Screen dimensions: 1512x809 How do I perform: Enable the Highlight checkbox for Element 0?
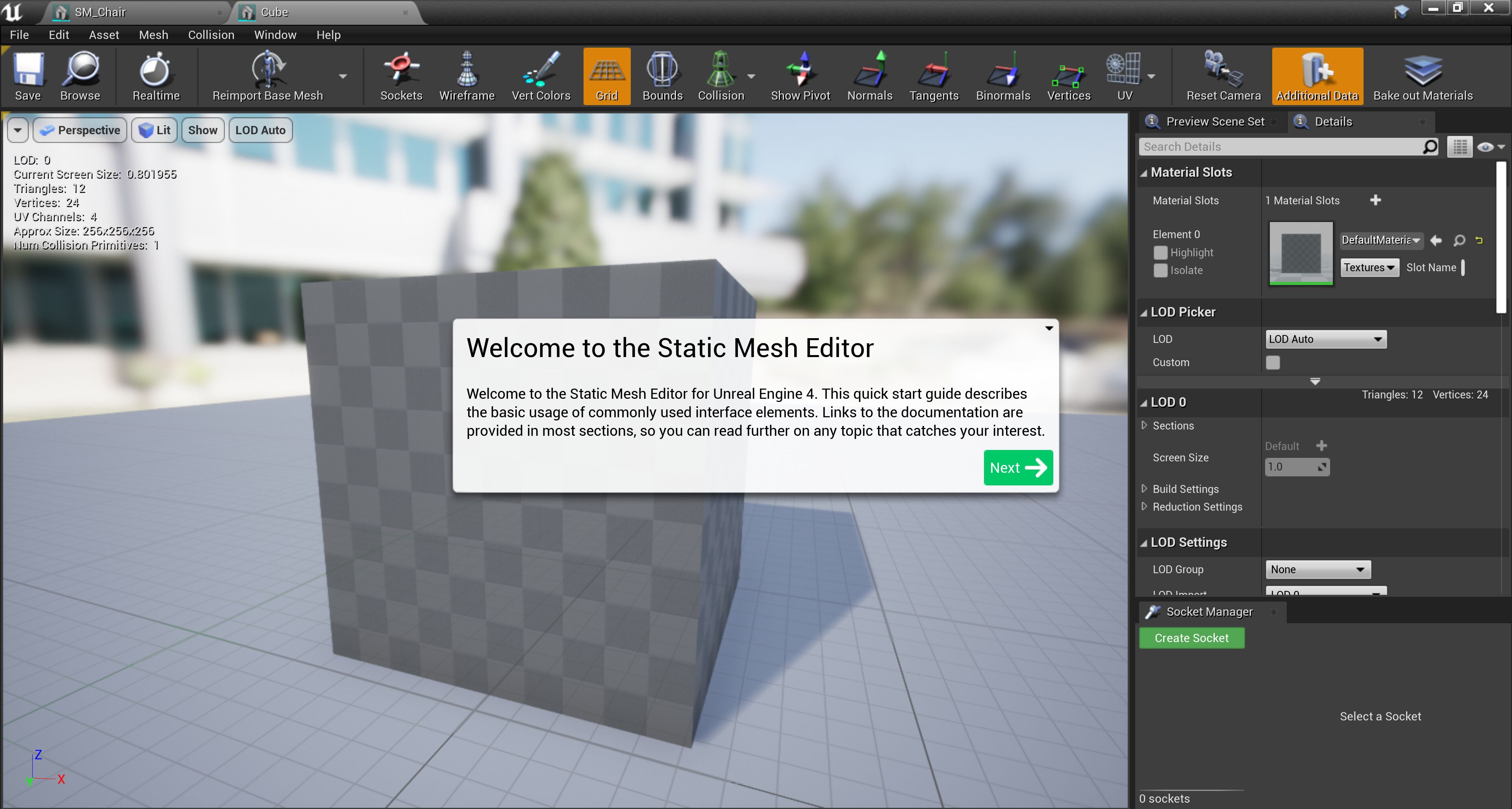tap(1160, 253)
